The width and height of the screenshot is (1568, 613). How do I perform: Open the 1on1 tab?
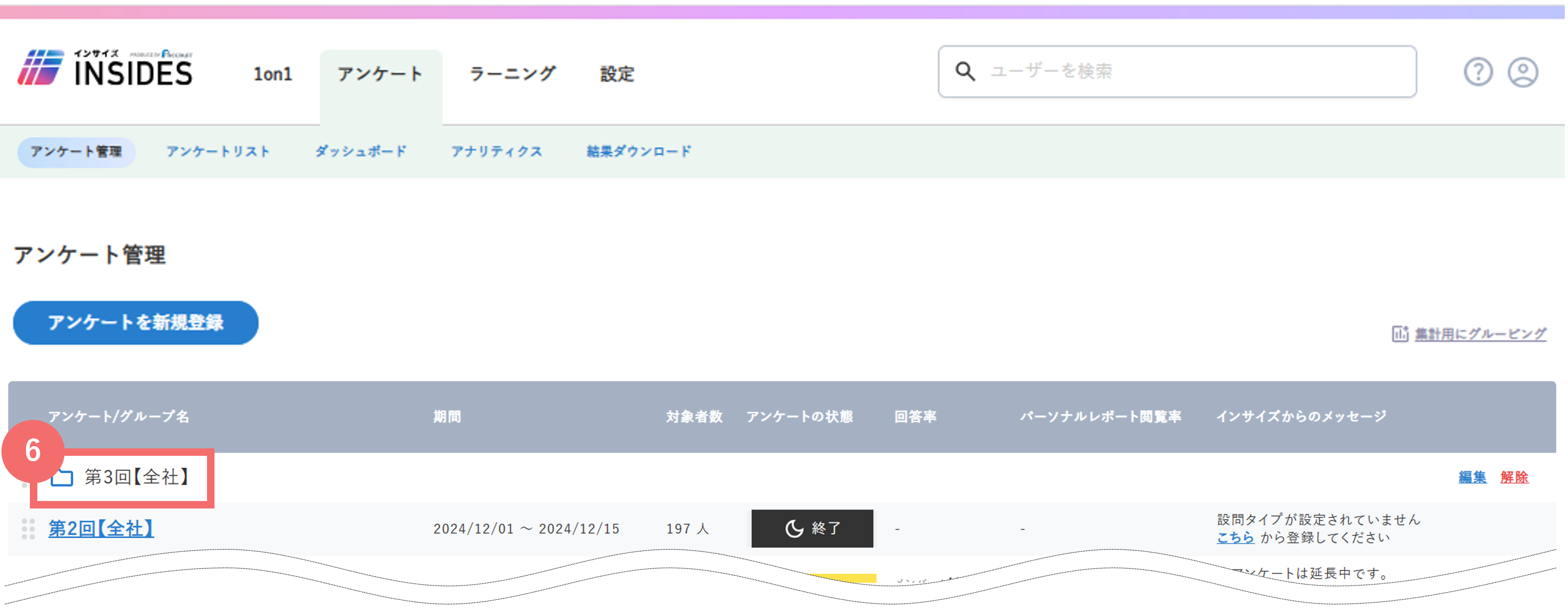273,74
